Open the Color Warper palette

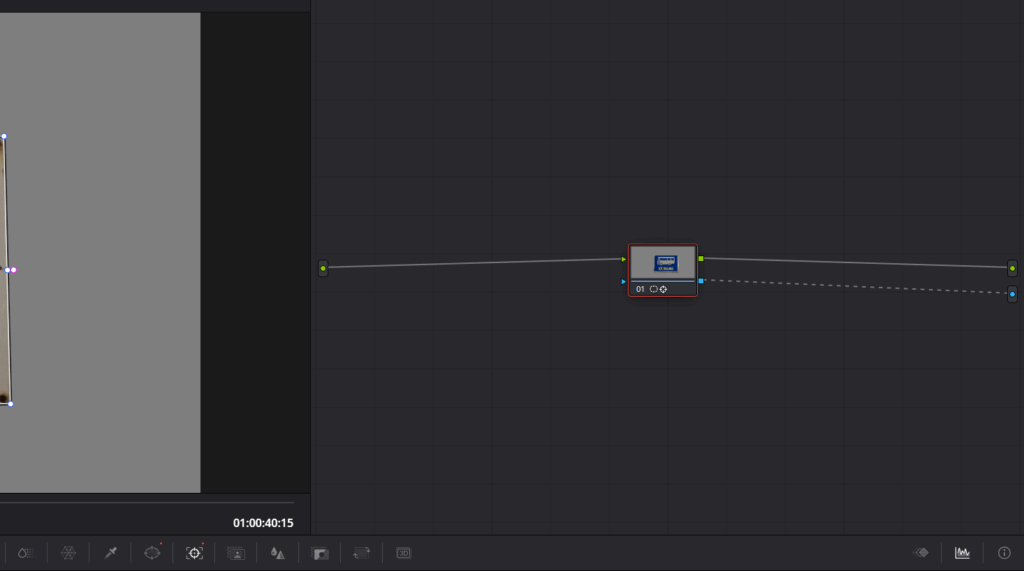tap(69, 553)
